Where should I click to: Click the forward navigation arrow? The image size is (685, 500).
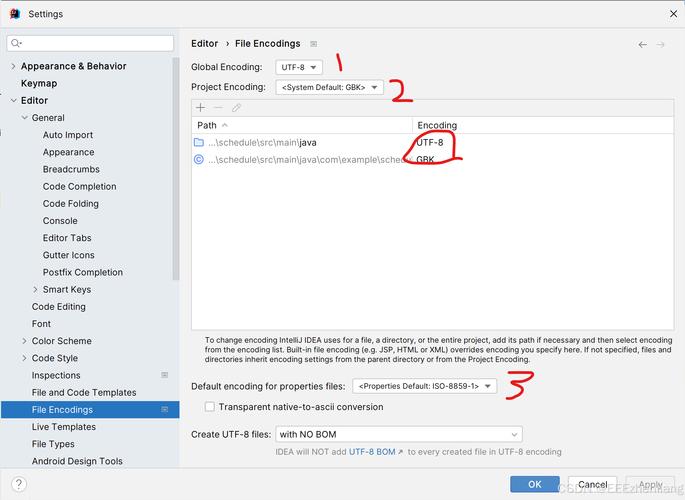click(x=661, y=44)
